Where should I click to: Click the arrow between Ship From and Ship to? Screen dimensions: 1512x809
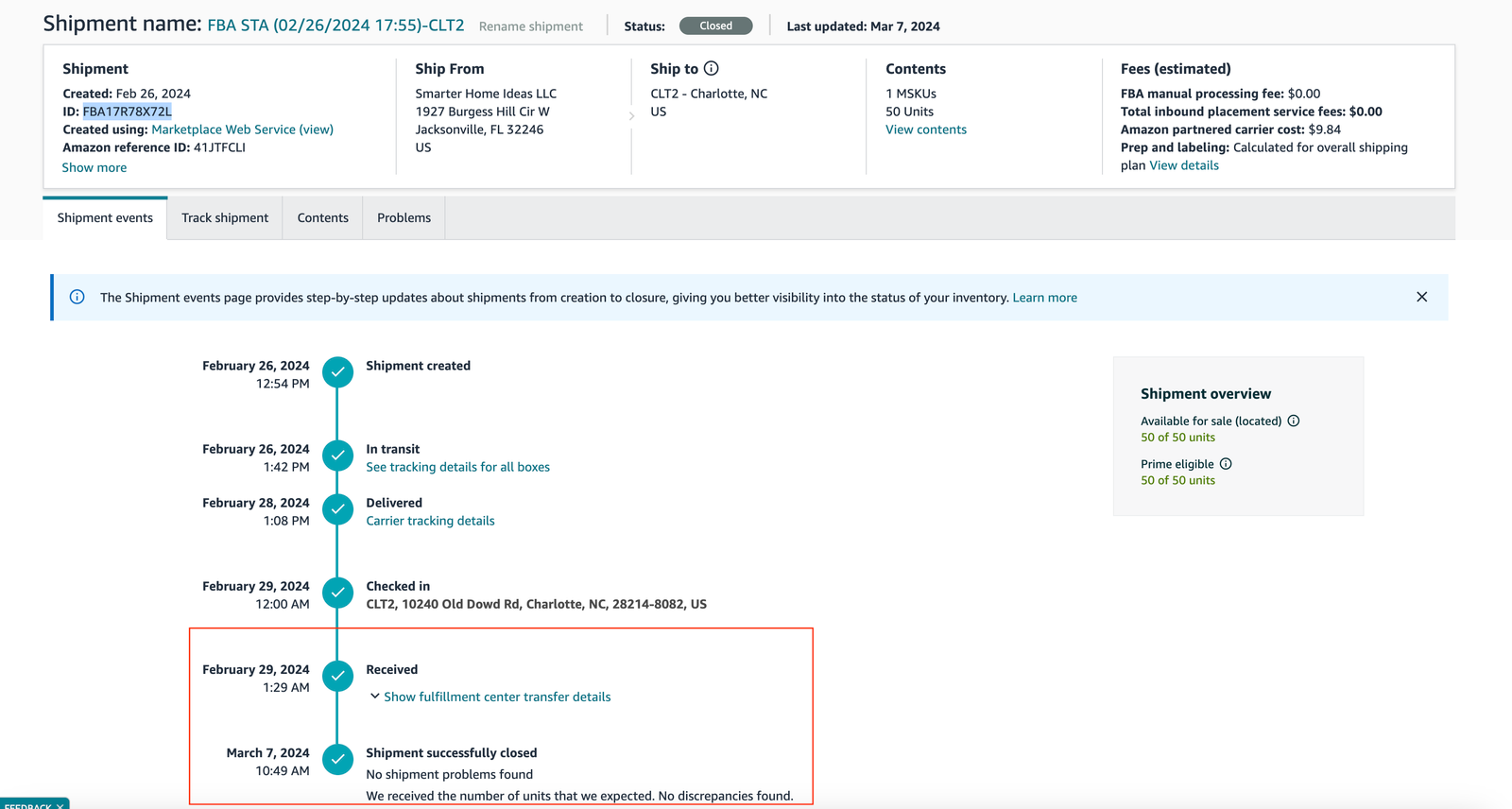coord(631,116)
